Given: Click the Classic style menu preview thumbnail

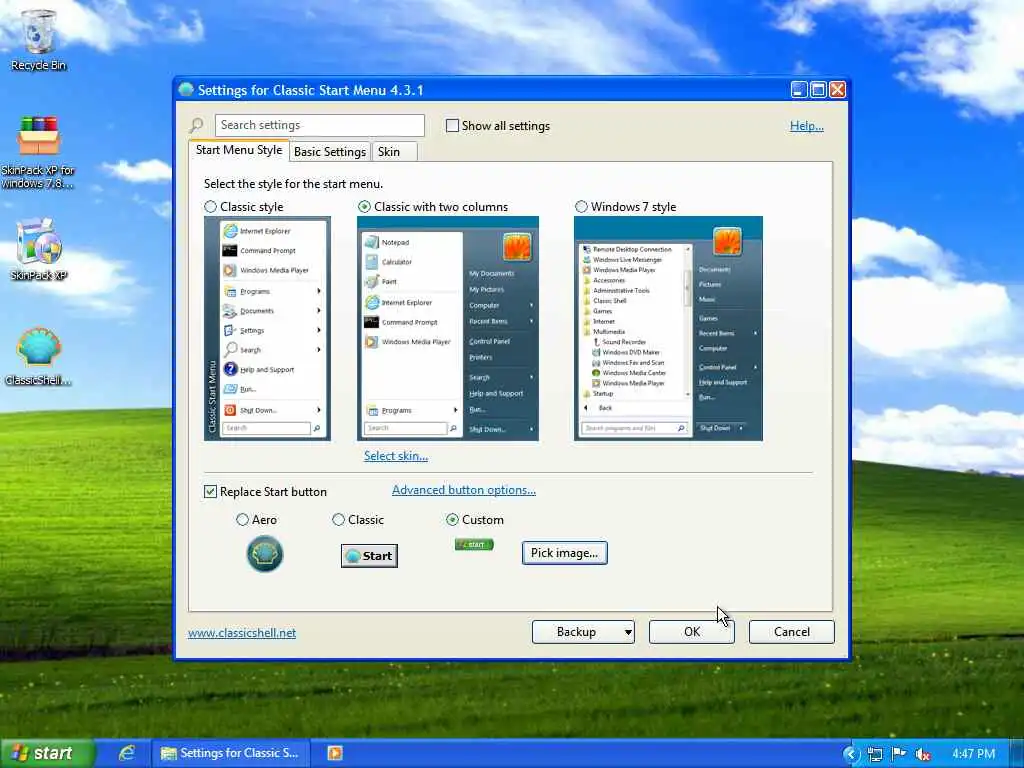Looking at the screenshot, I should (267, 328).
